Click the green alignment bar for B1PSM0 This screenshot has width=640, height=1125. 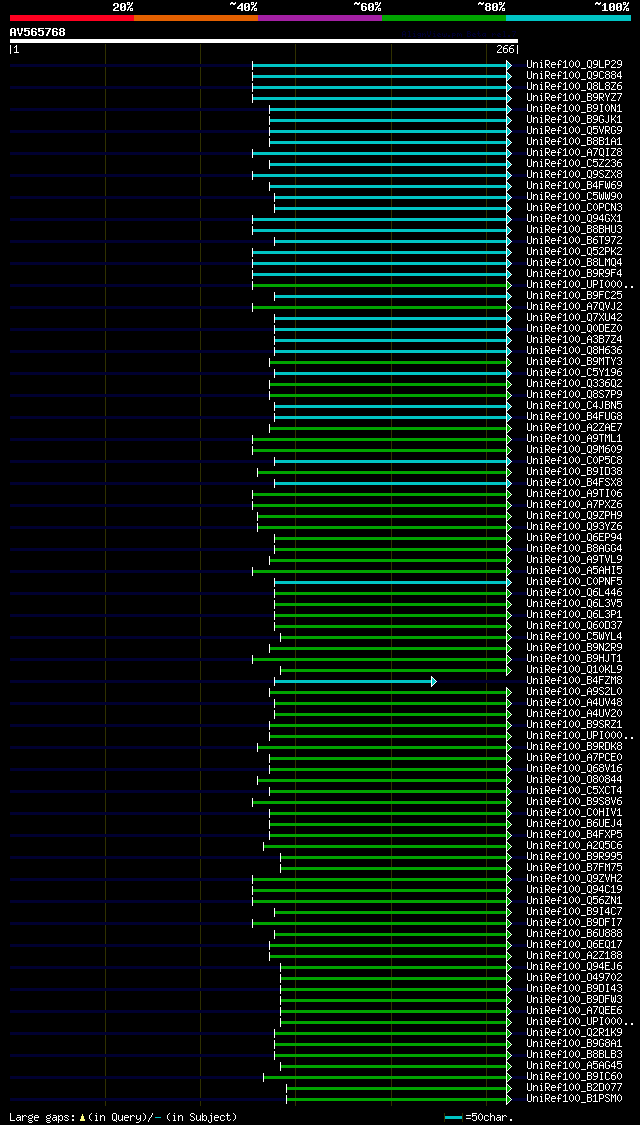point(399,1099)
